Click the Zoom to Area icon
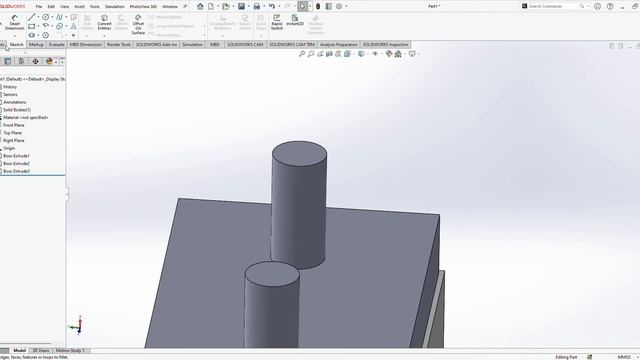This screenshot has height=360, width=640. coord(311,53)
